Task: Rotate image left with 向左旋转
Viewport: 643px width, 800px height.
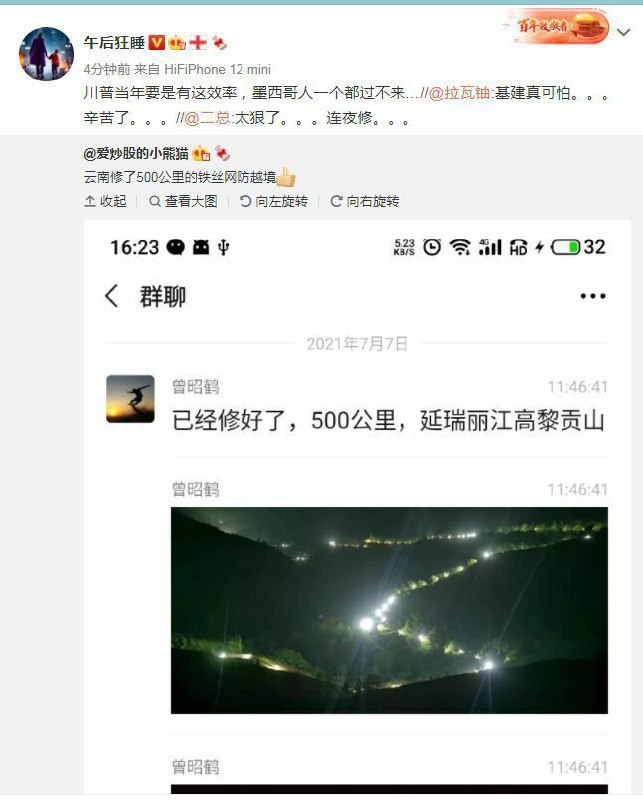Action: click(x=274, y=202)
